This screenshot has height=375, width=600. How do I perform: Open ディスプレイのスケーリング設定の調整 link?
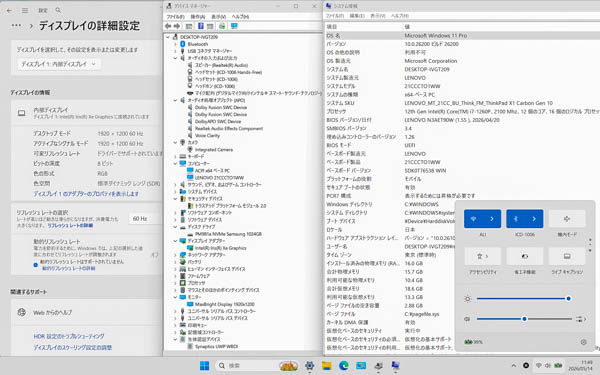click(73, 348)
